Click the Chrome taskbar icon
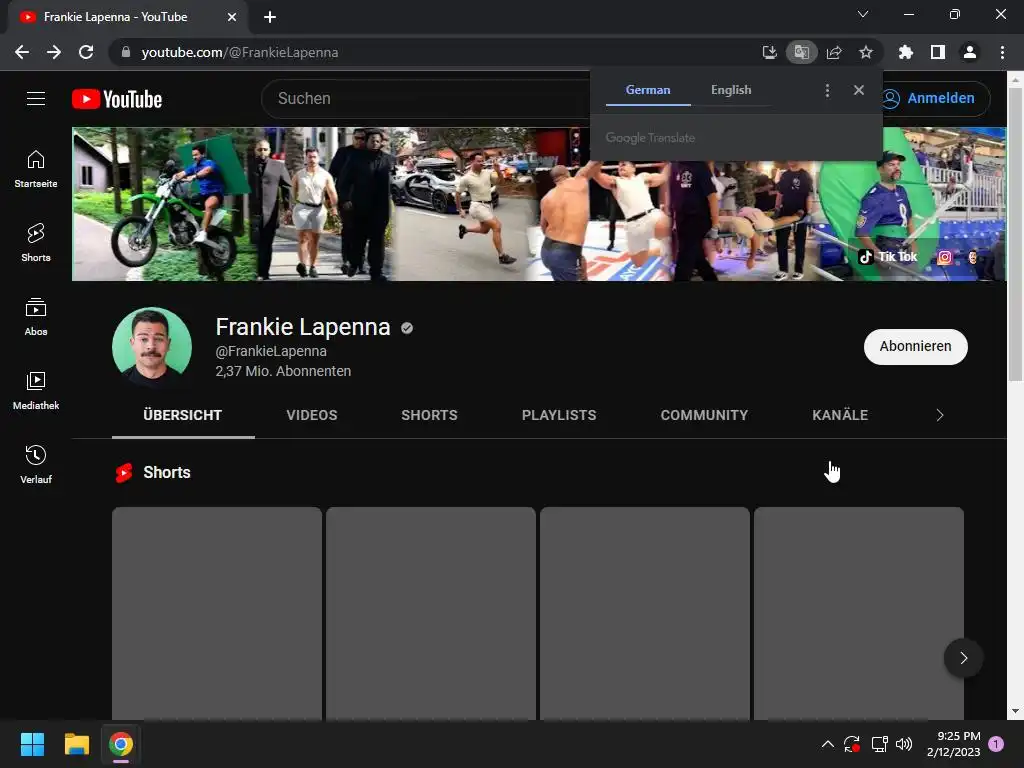 [121, 744]
